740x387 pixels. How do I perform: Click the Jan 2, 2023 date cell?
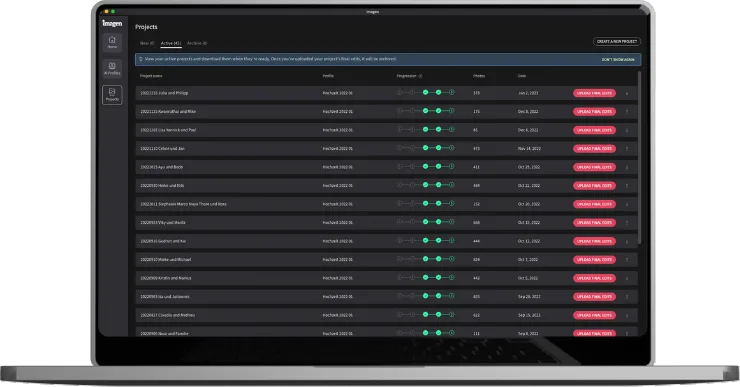528,93
